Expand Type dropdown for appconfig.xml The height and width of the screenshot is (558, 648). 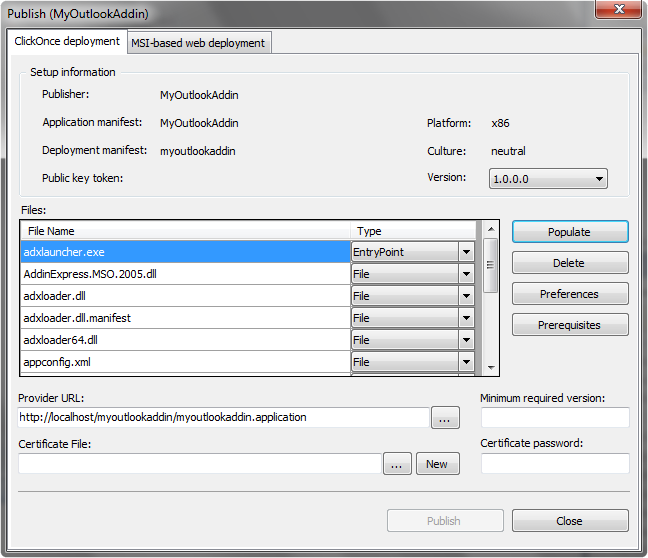coord(467,362)
